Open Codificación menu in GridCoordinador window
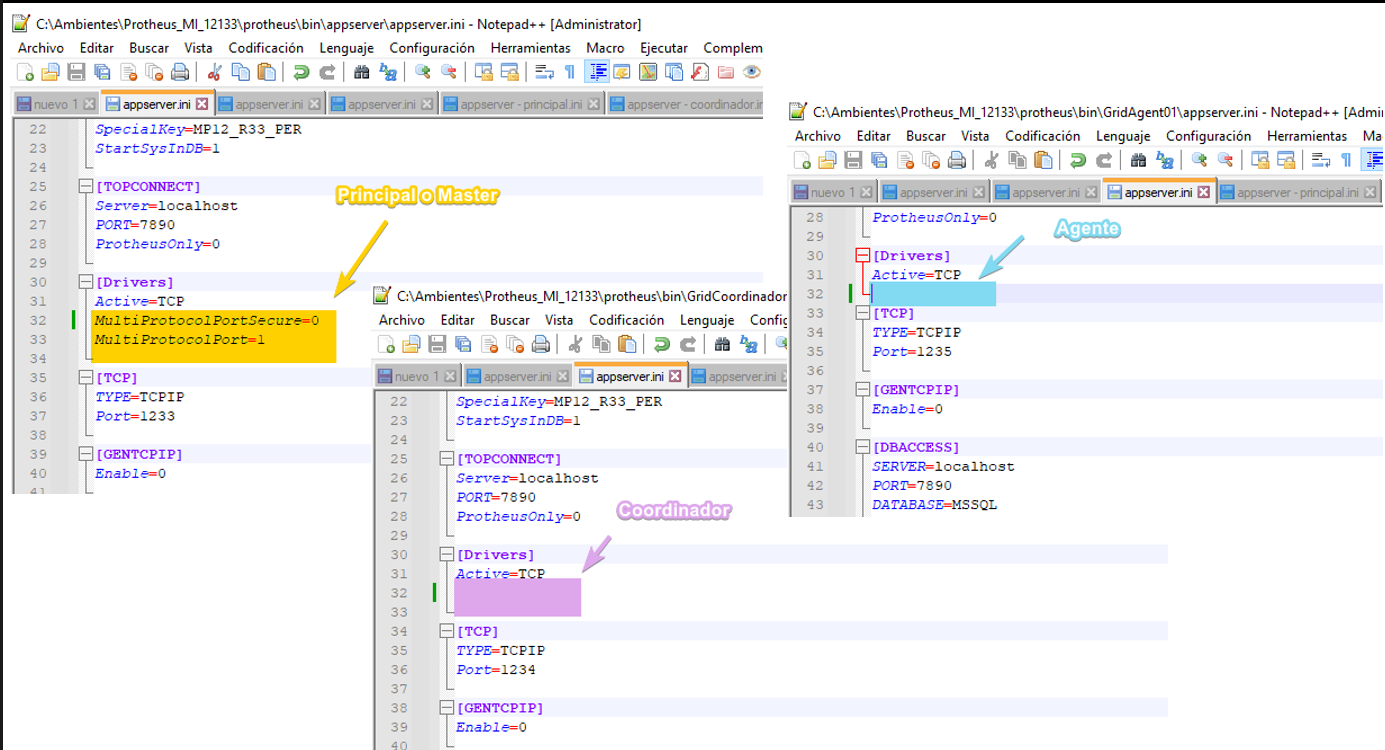Viewport: 1385px width, 750px height. [627, 320]
